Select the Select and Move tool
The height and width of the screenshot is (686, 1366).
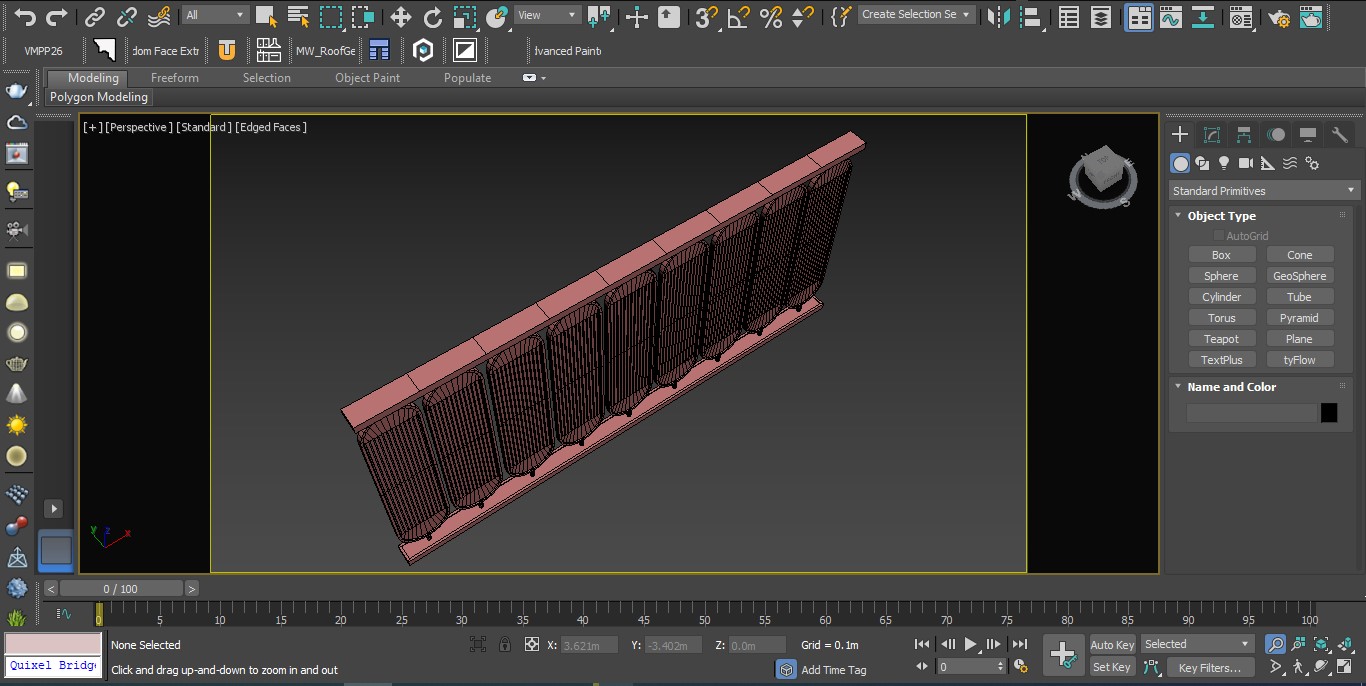click(x=400, y=16)
